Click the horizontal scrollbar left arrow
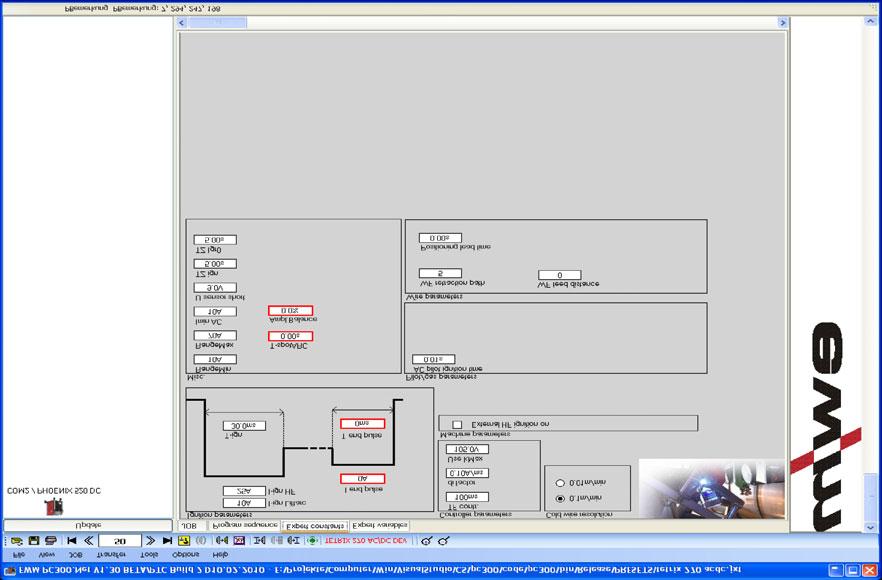 tap(182, 23)
